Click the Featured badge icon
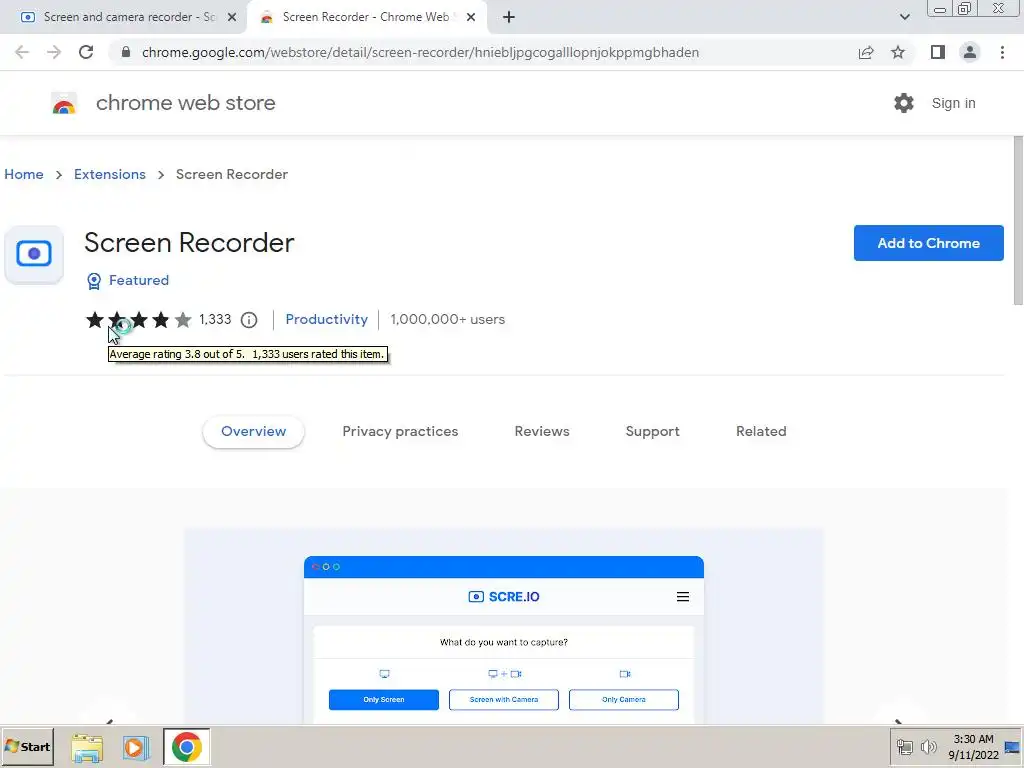This screenshot has height=768, width=1024. pos(94,281)
